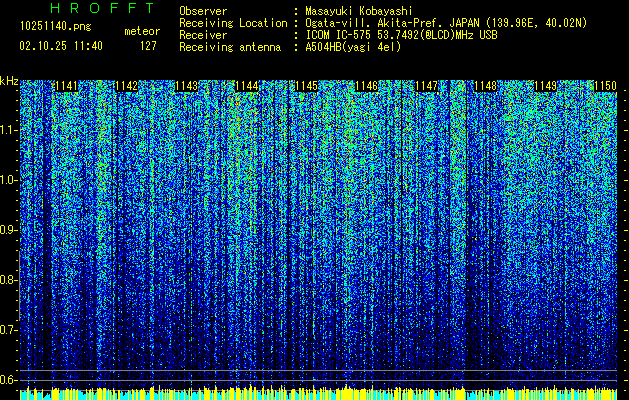
Task: Click the 0.9 frequency axis label
Action: tap(8, 230)
